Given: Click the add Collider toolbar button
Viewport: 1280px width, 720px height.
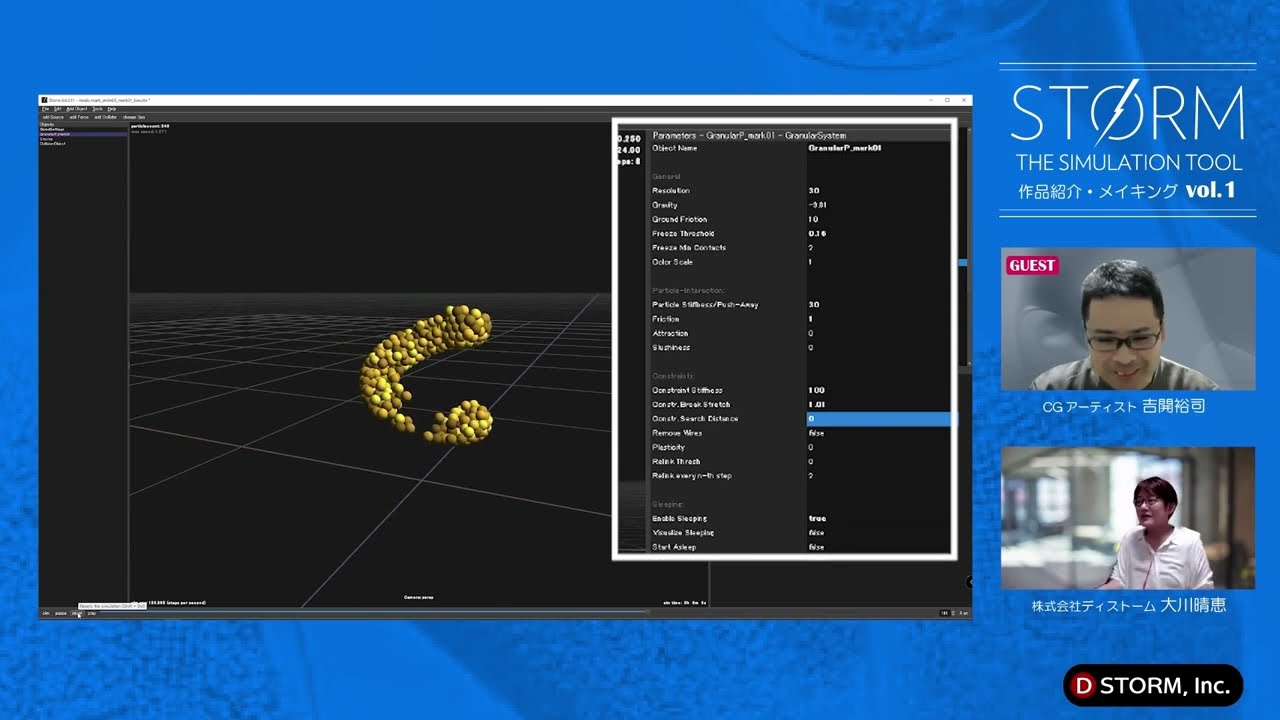Looking at the screenshot, I should pos(106,117).
